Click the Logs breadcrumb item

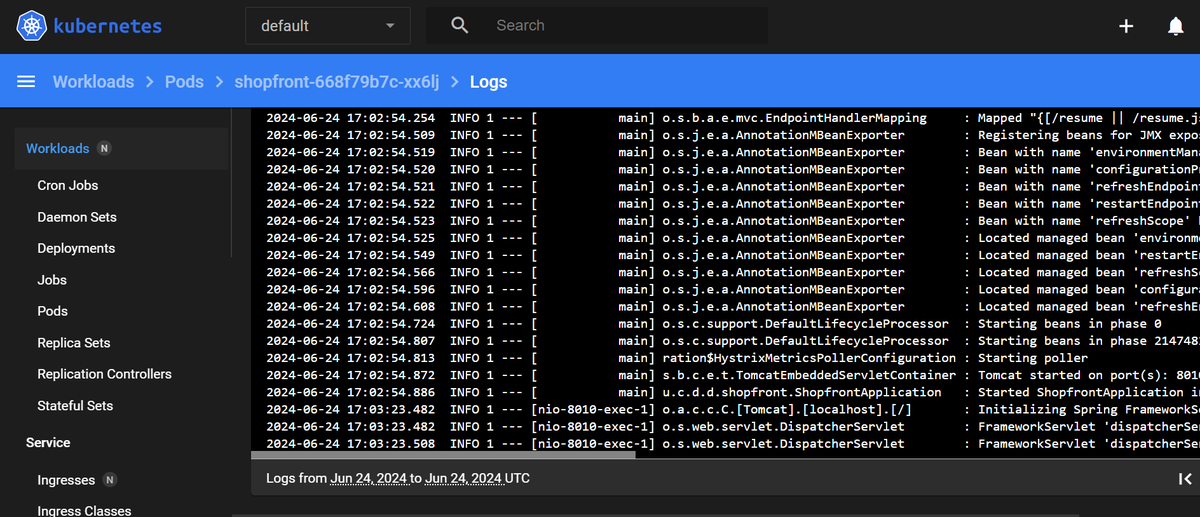tap(488, 82)
